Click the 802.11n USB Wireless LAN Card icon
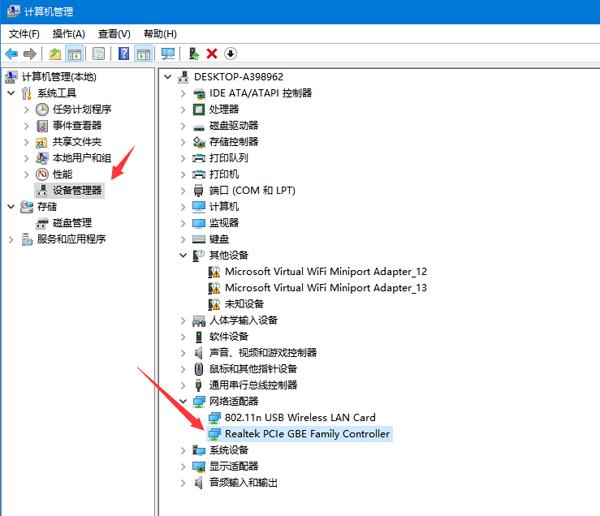The width and height of the screenshot is (600, 516). pos(214,418)
